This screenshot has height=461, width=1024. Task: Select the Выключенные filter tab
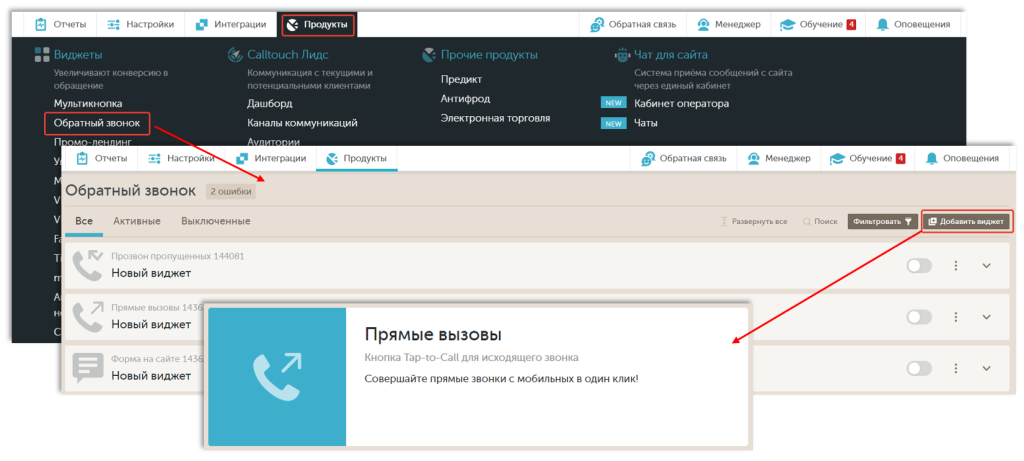pos(216,221)
